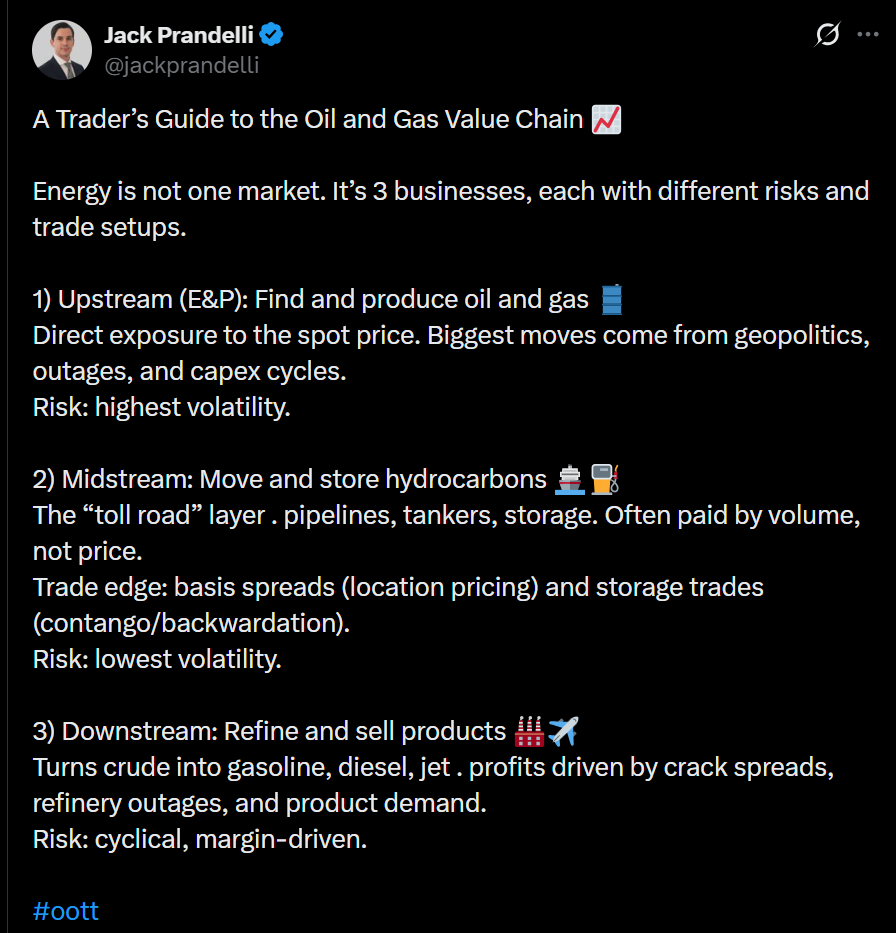This screenshot has width=896, height=933.
Task: Click the factory emoji
Action: pos(529,731)
